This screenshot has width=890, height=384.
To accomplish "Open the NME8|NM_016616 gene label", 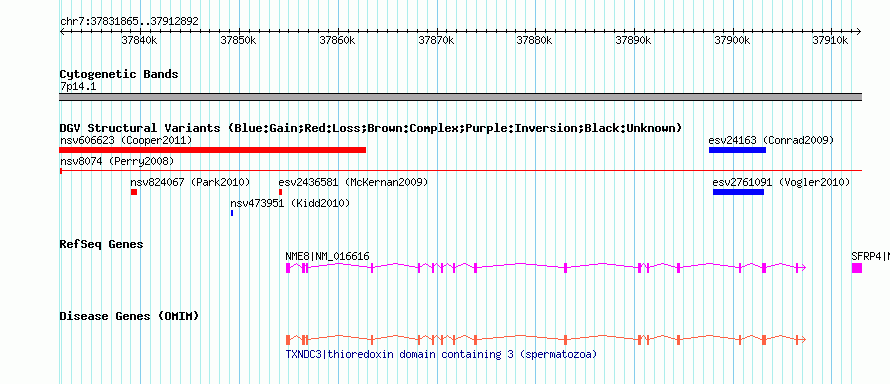I will (x=327, y=256).
